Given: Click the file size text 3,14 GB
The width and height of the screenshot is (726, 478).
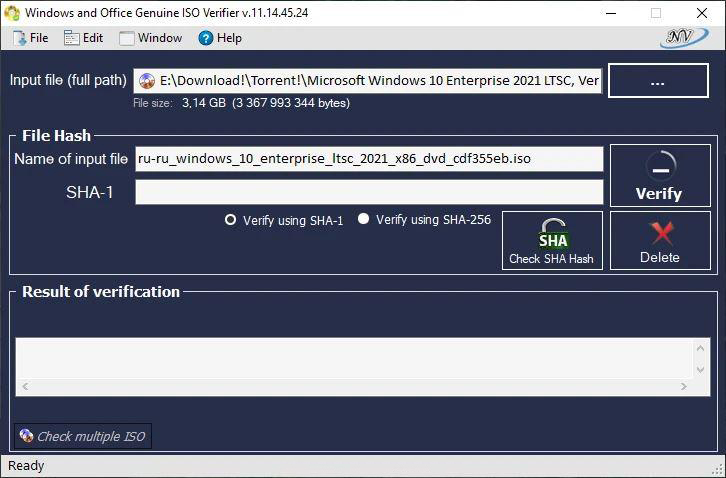Looking at the screenshot, I should pos(203,103).
